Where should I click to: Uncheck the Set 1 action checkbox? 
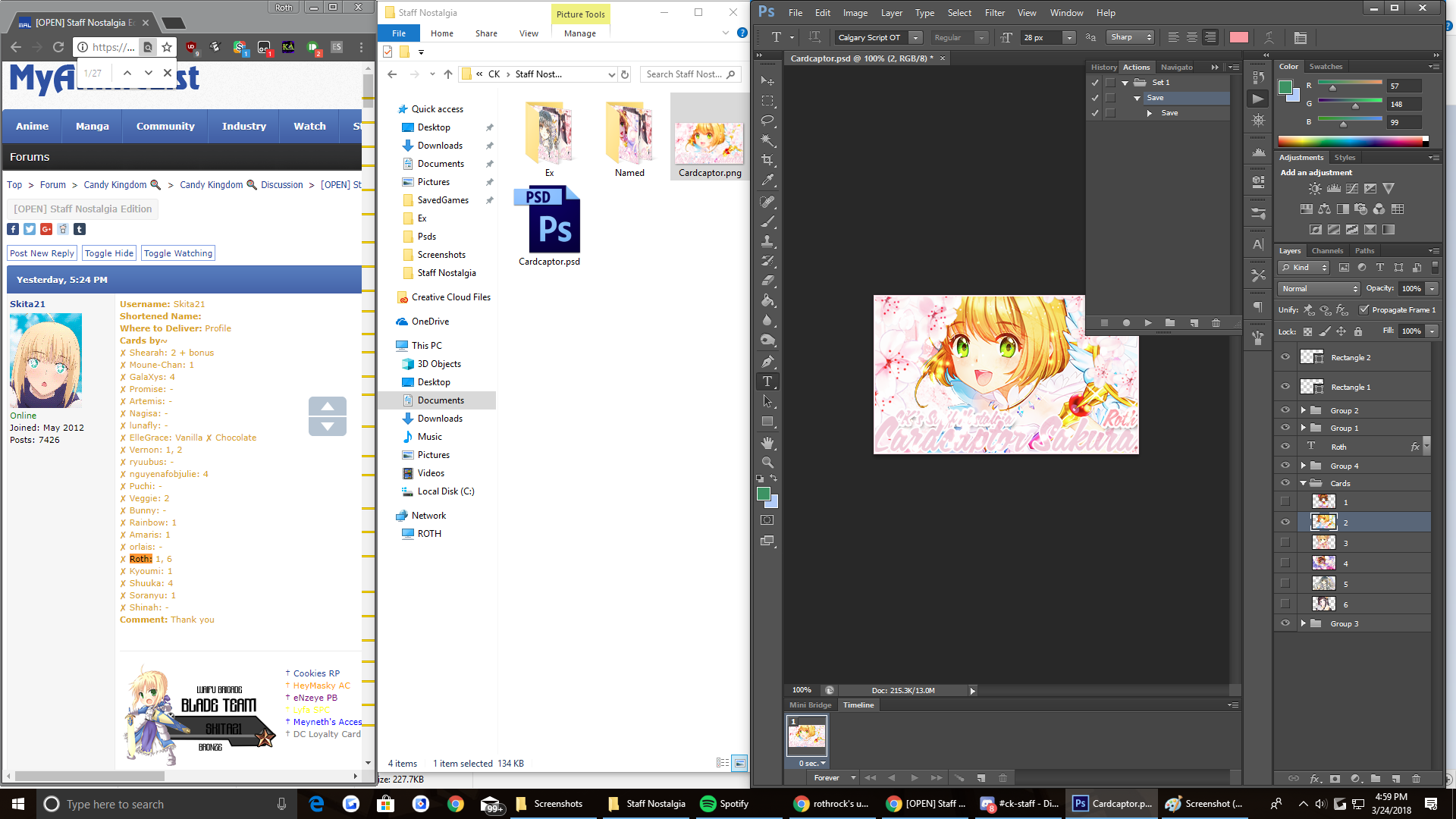(x=1095, y=82)
